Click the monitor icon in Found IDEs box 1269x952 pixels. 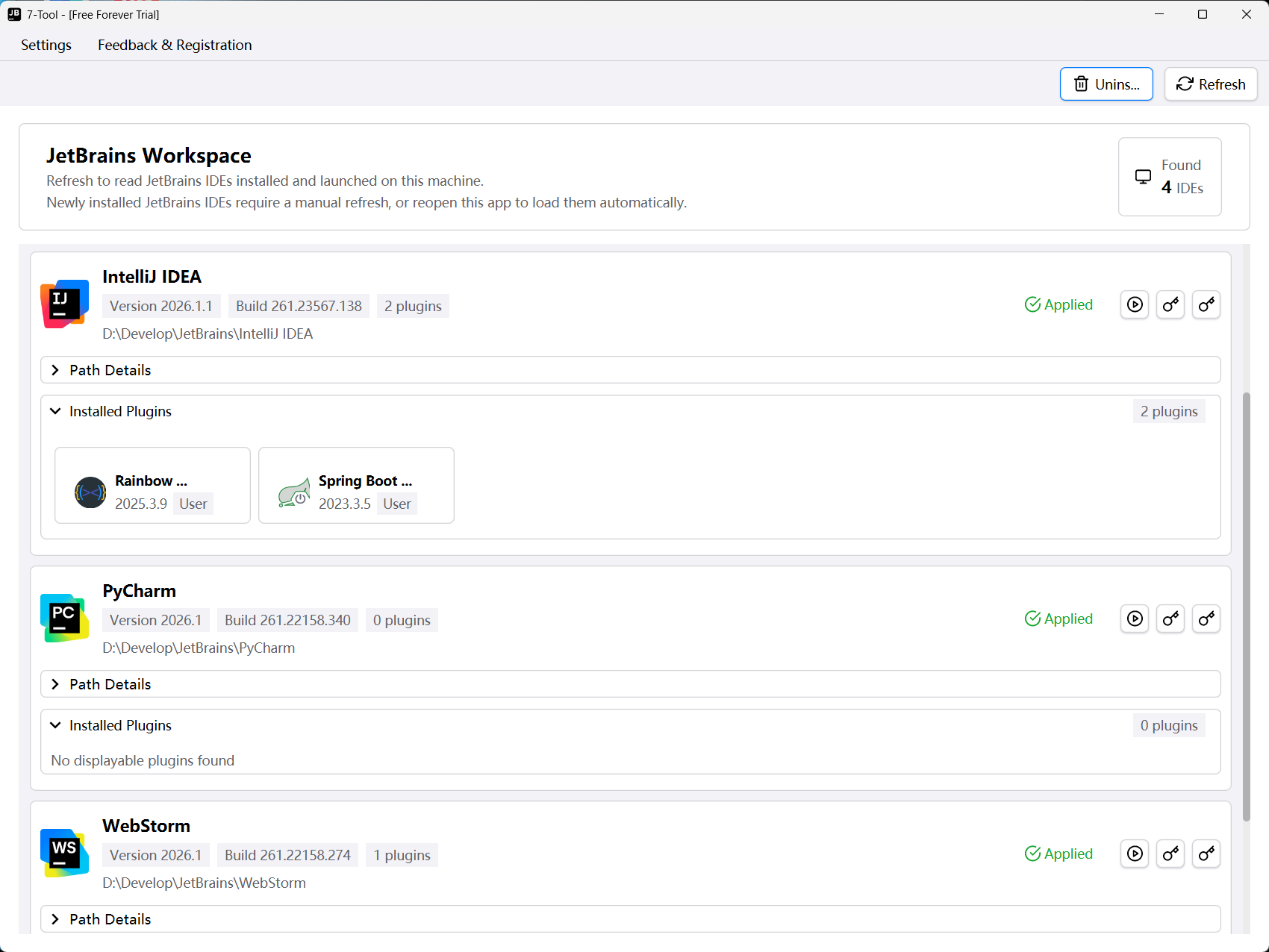(1143, 177)
